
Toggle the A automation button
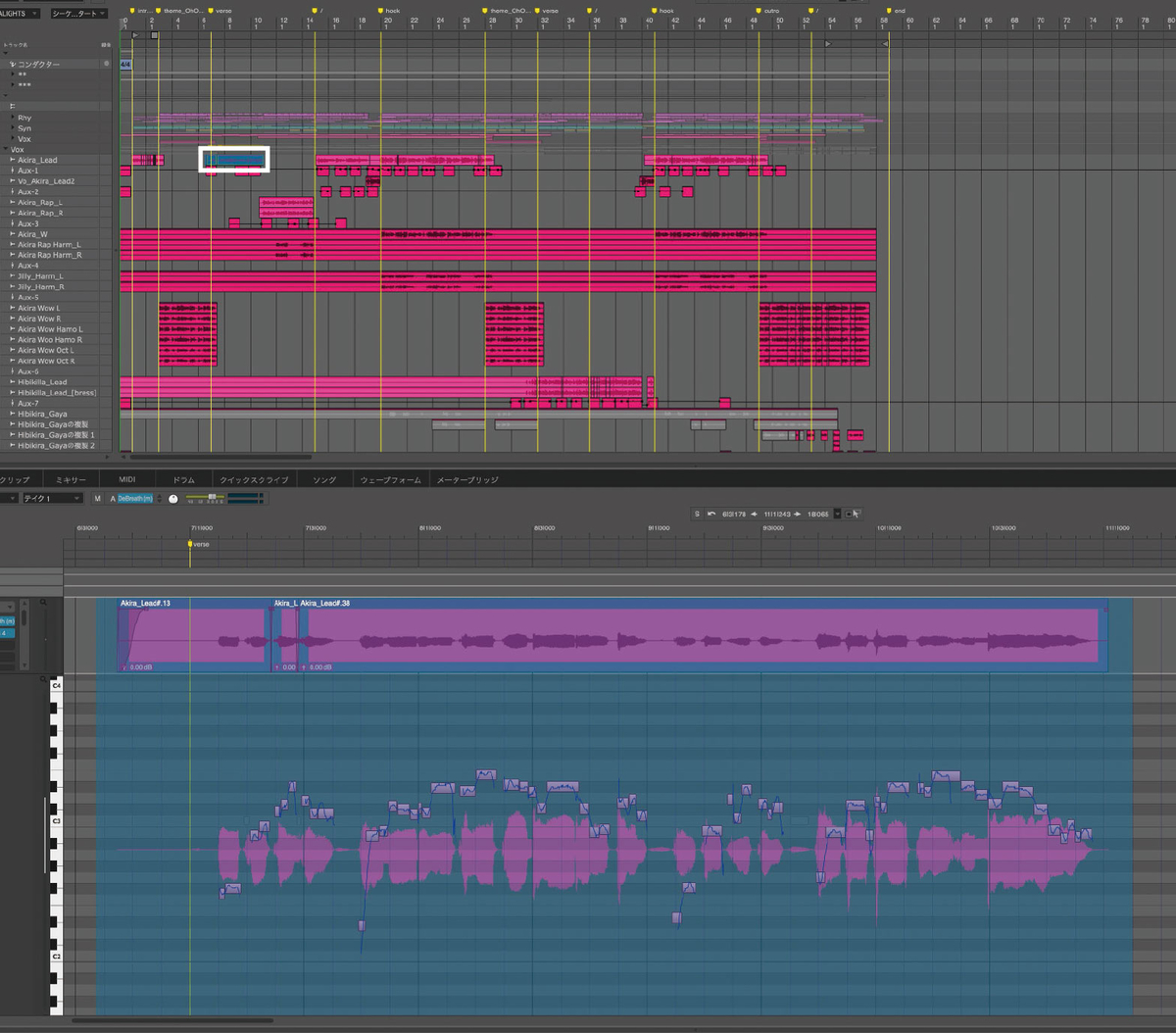(112, 499)
